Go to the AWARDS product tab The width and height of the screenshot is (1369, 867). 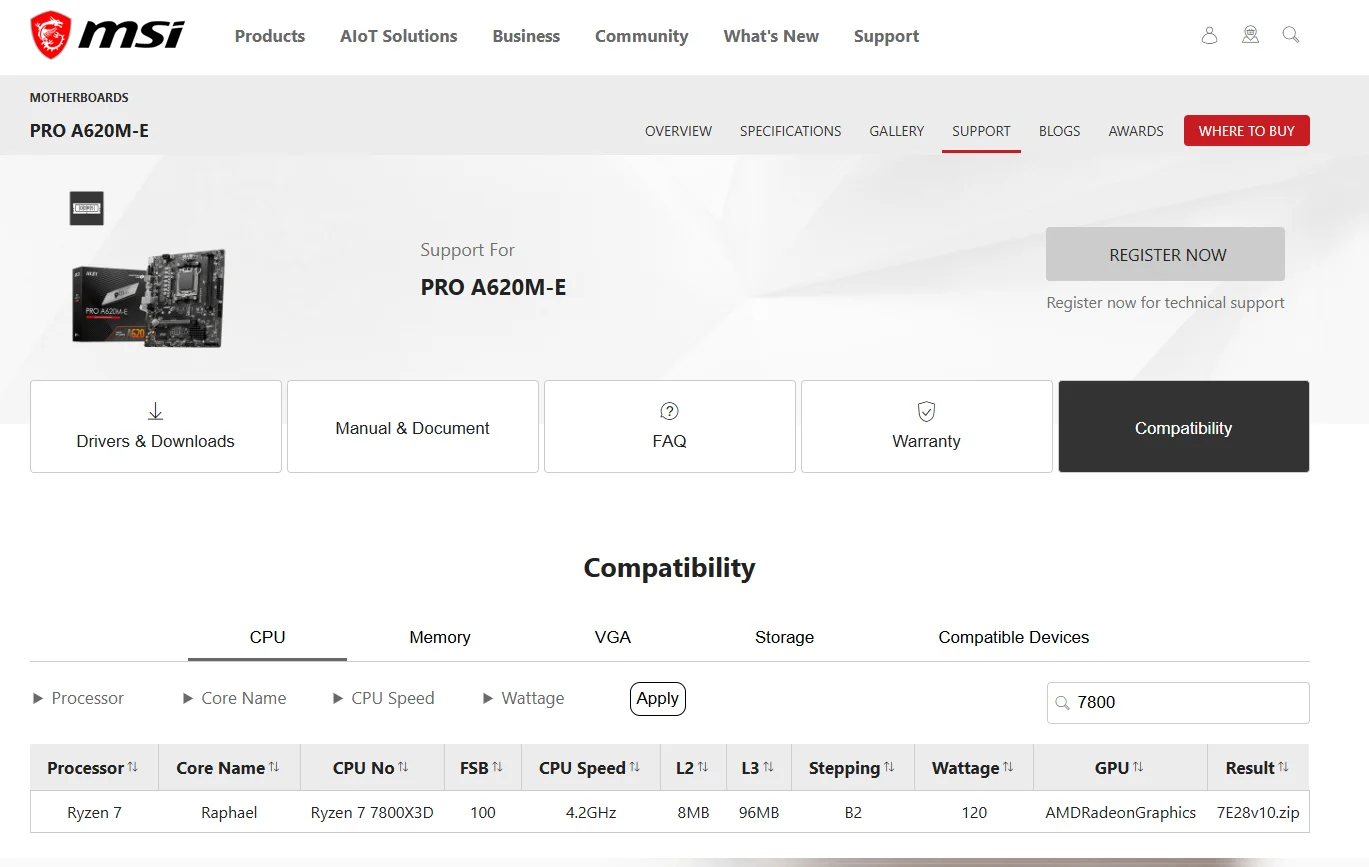point(1136,131)
